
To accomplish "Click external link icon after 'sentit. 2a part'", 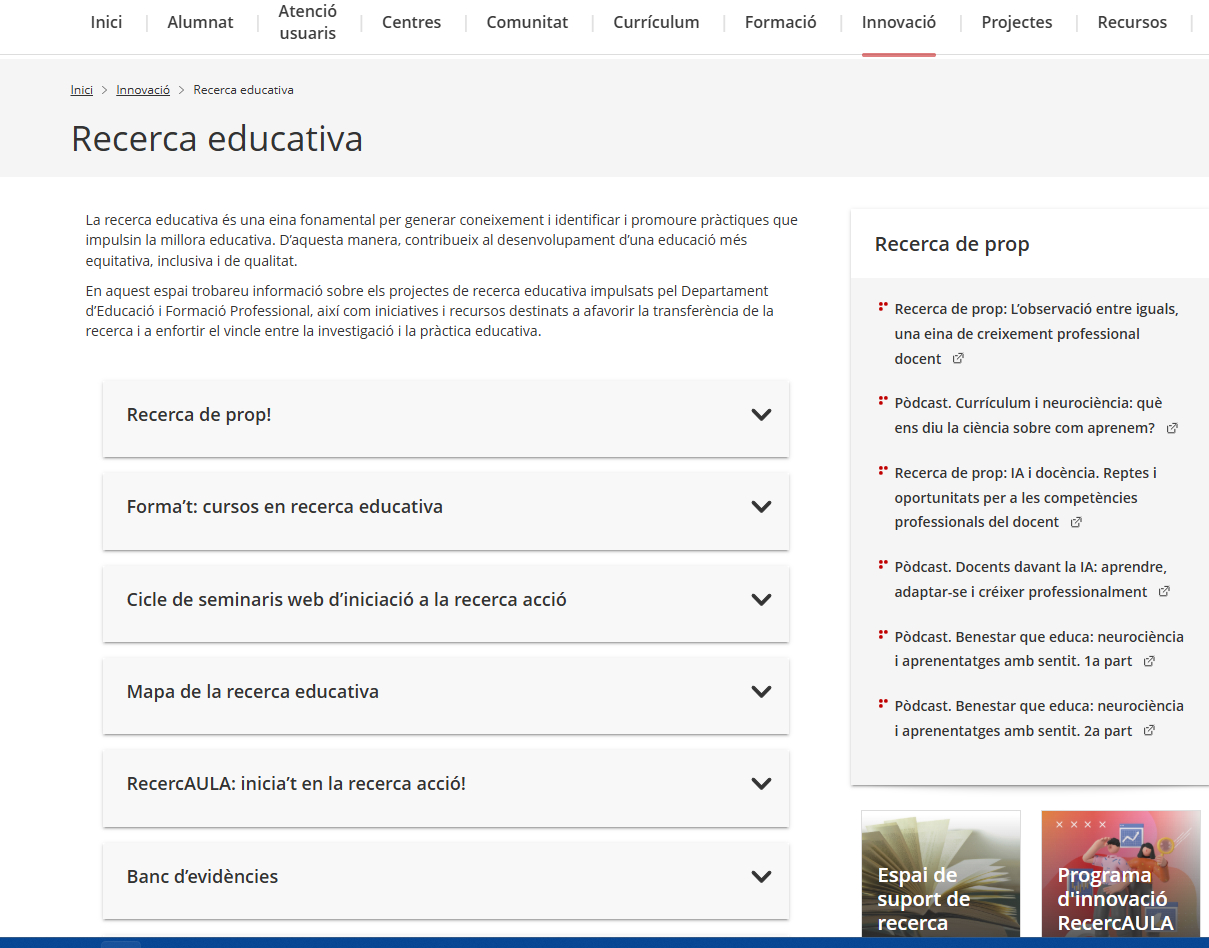I will (1149, 731).
